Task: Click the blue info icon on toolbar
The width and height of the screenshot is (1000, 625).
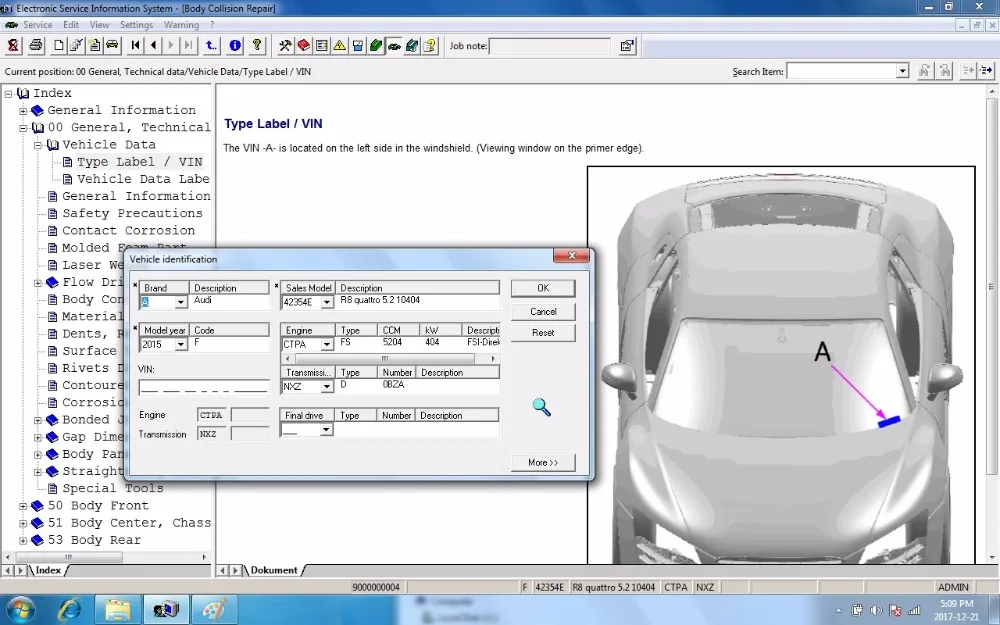Action: (x=233, y=45)
